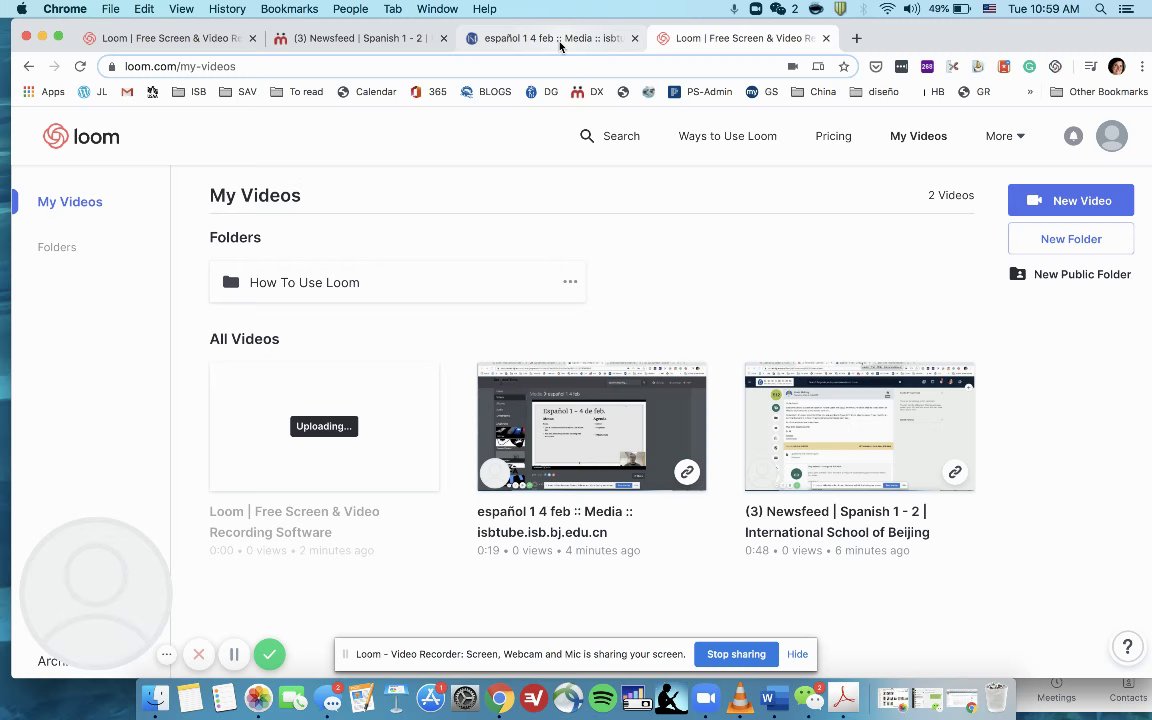Open the People menu
The height and width of the screenshot is (720, 1152).
350,9
